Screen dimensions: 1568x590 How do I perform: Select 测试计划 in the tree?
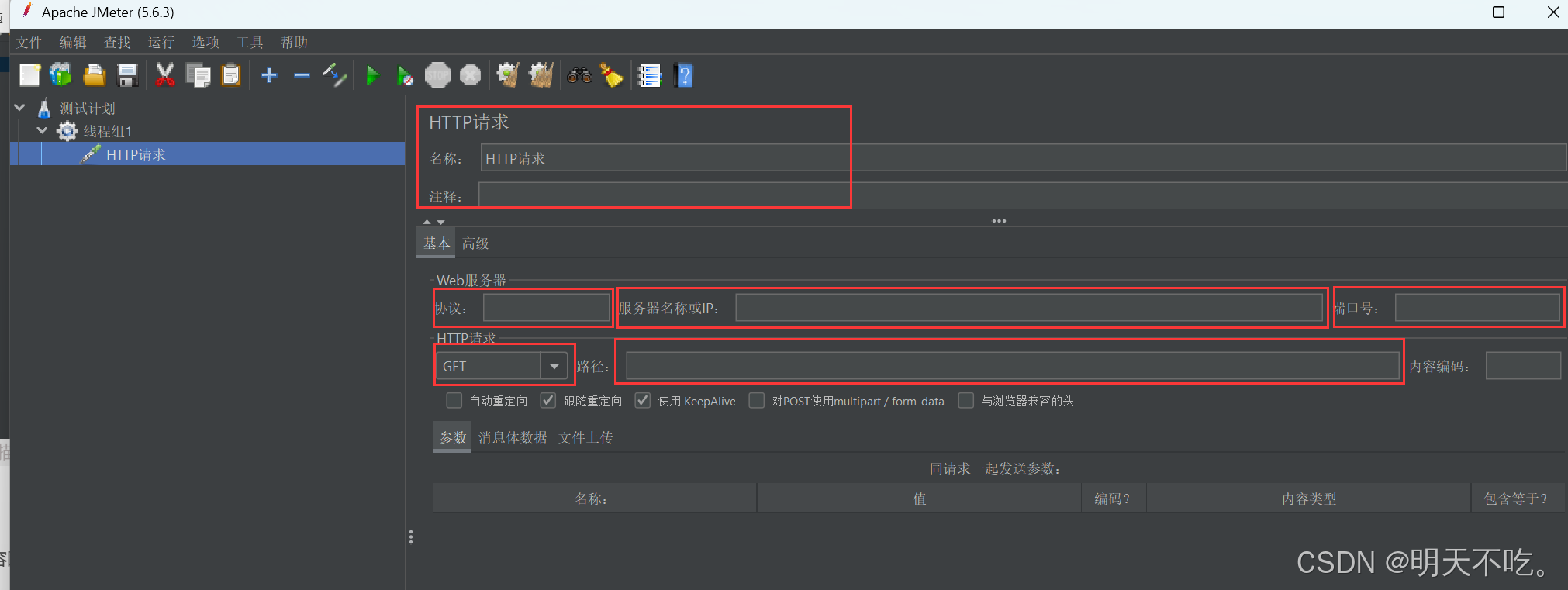tap(88, 108)
